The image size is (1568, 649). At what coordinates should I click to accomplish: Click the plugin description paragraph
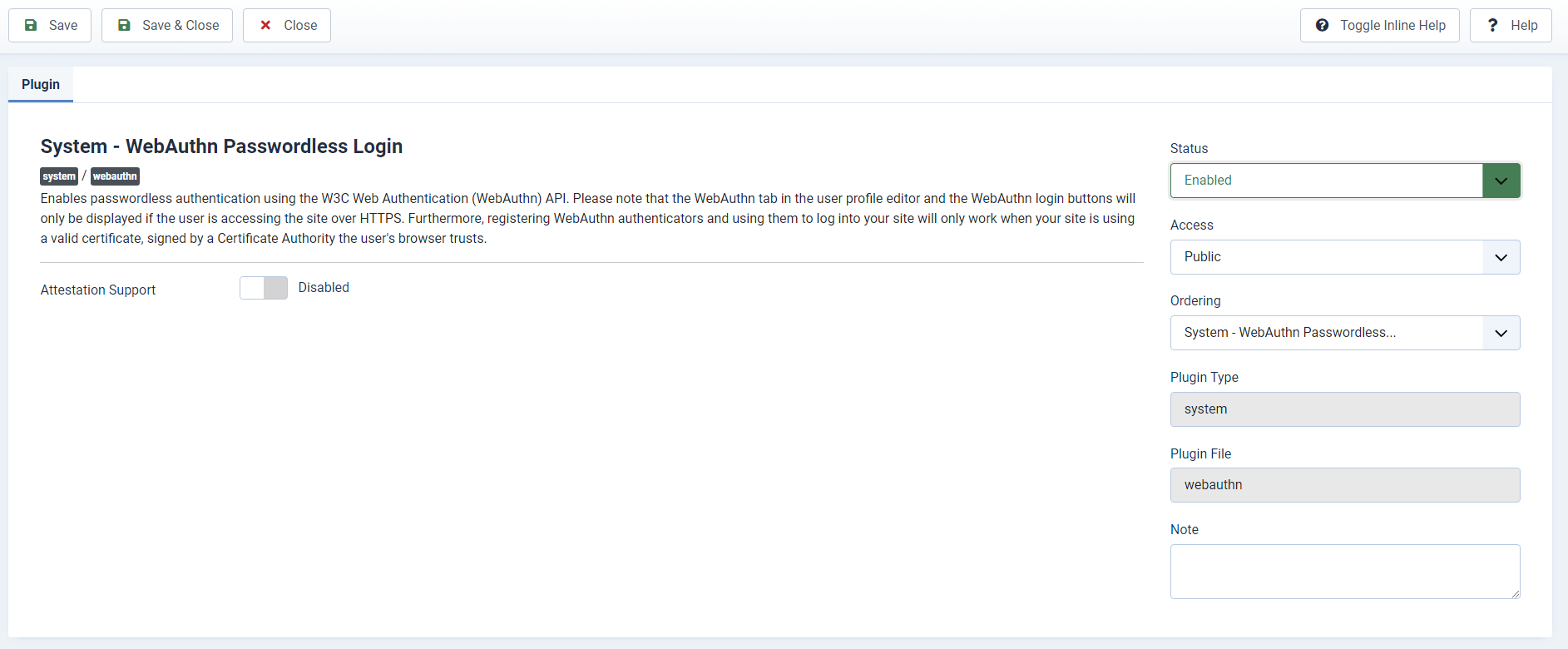tap(588, 218)
